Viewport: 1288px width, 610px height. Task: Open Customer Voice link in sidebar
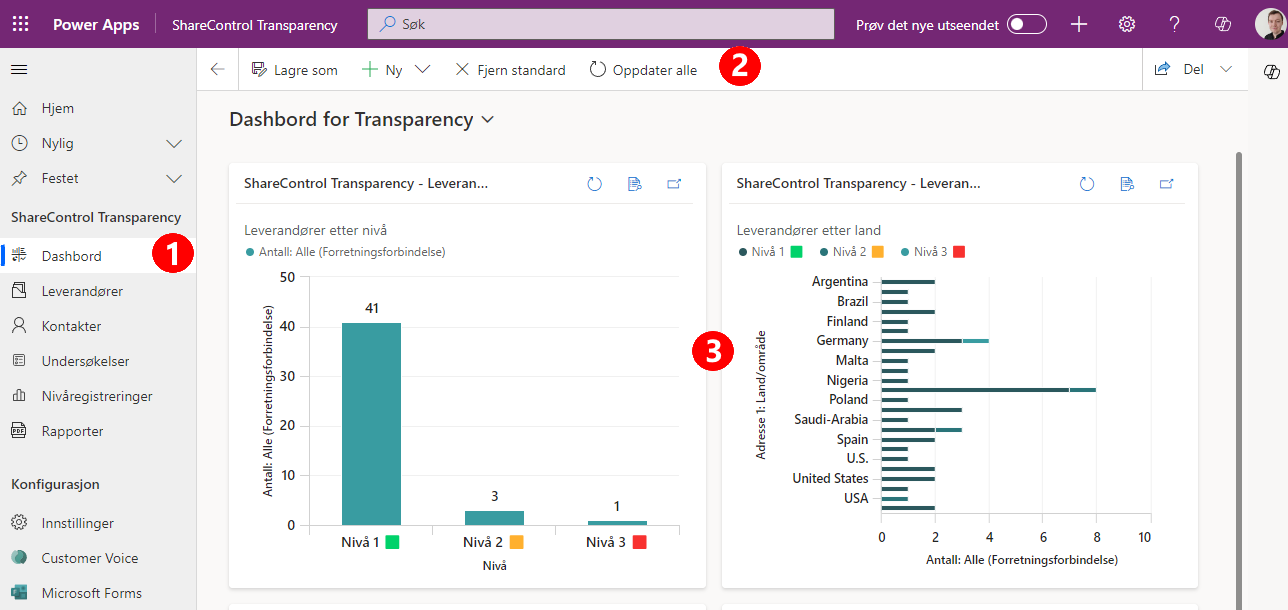point(98,558)
